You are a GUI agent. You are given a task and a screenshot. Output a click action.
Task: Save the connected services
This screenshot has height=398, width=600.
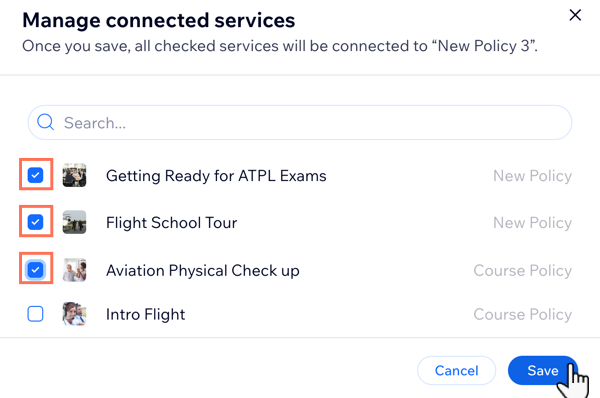click(x=543, y=370)
